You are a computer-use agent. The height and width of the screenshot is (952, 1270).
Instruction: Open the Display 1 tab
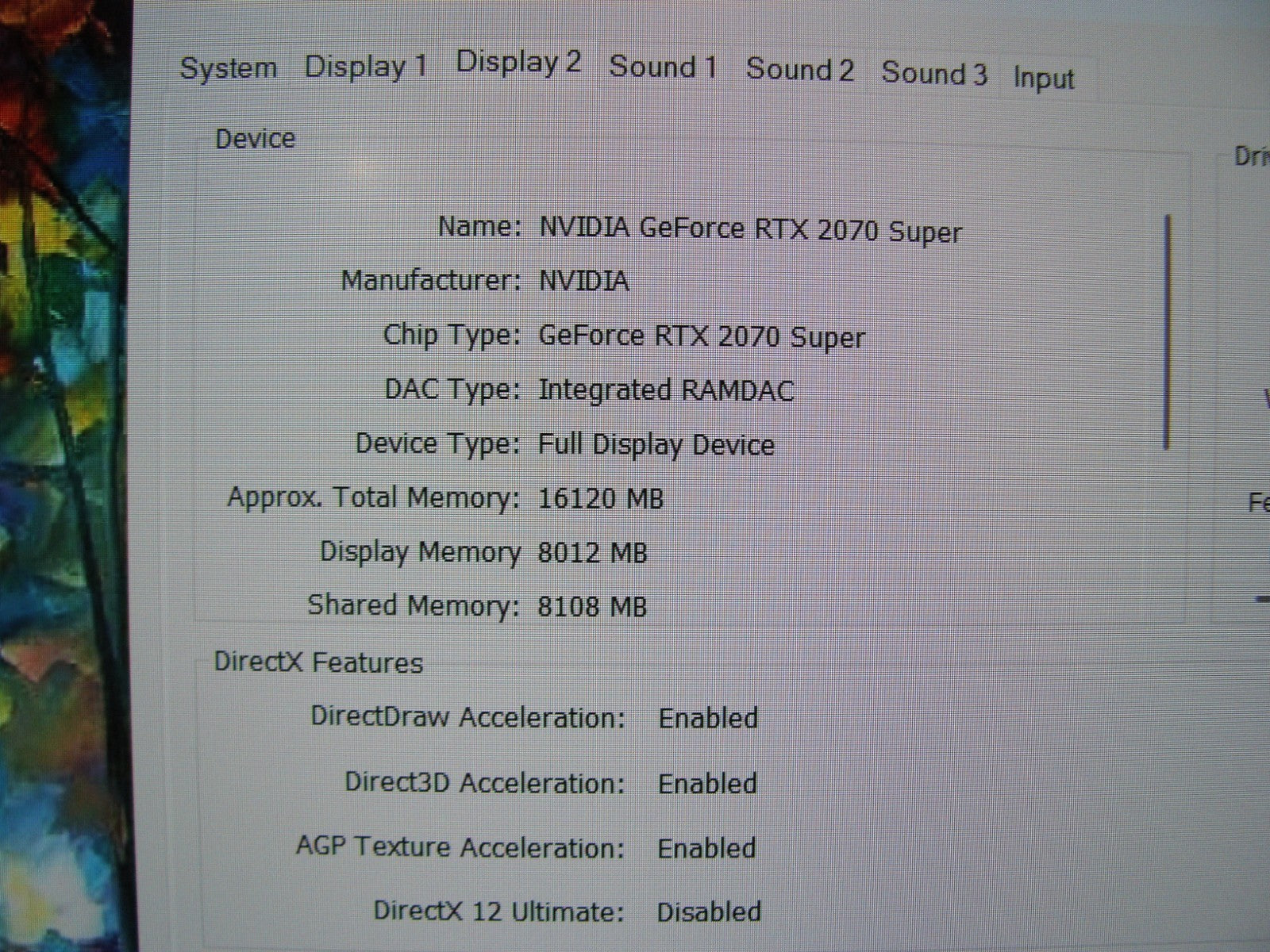(366, 67)
